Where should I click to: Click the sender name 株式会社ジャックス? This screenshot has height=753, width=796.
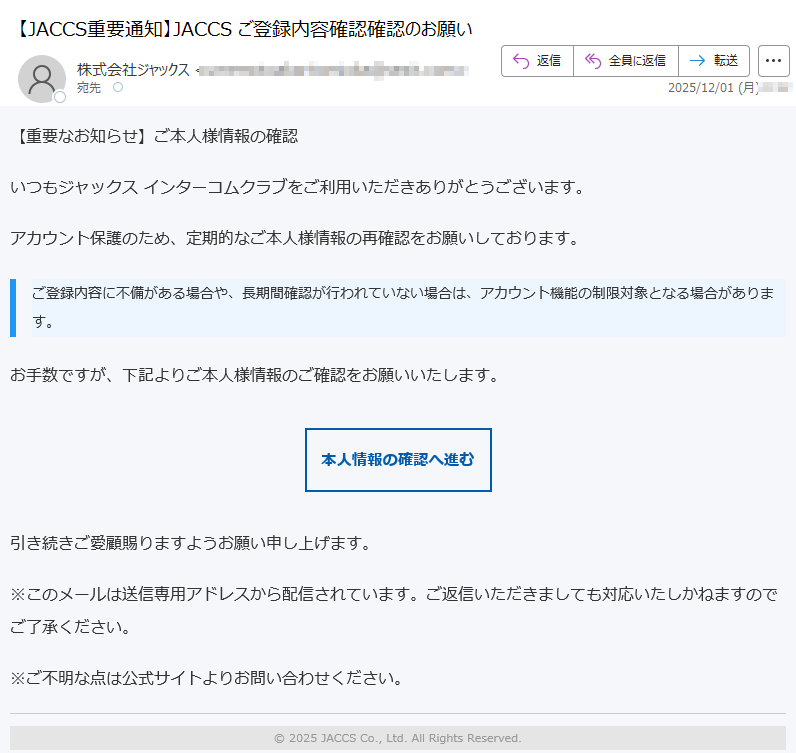133,69
